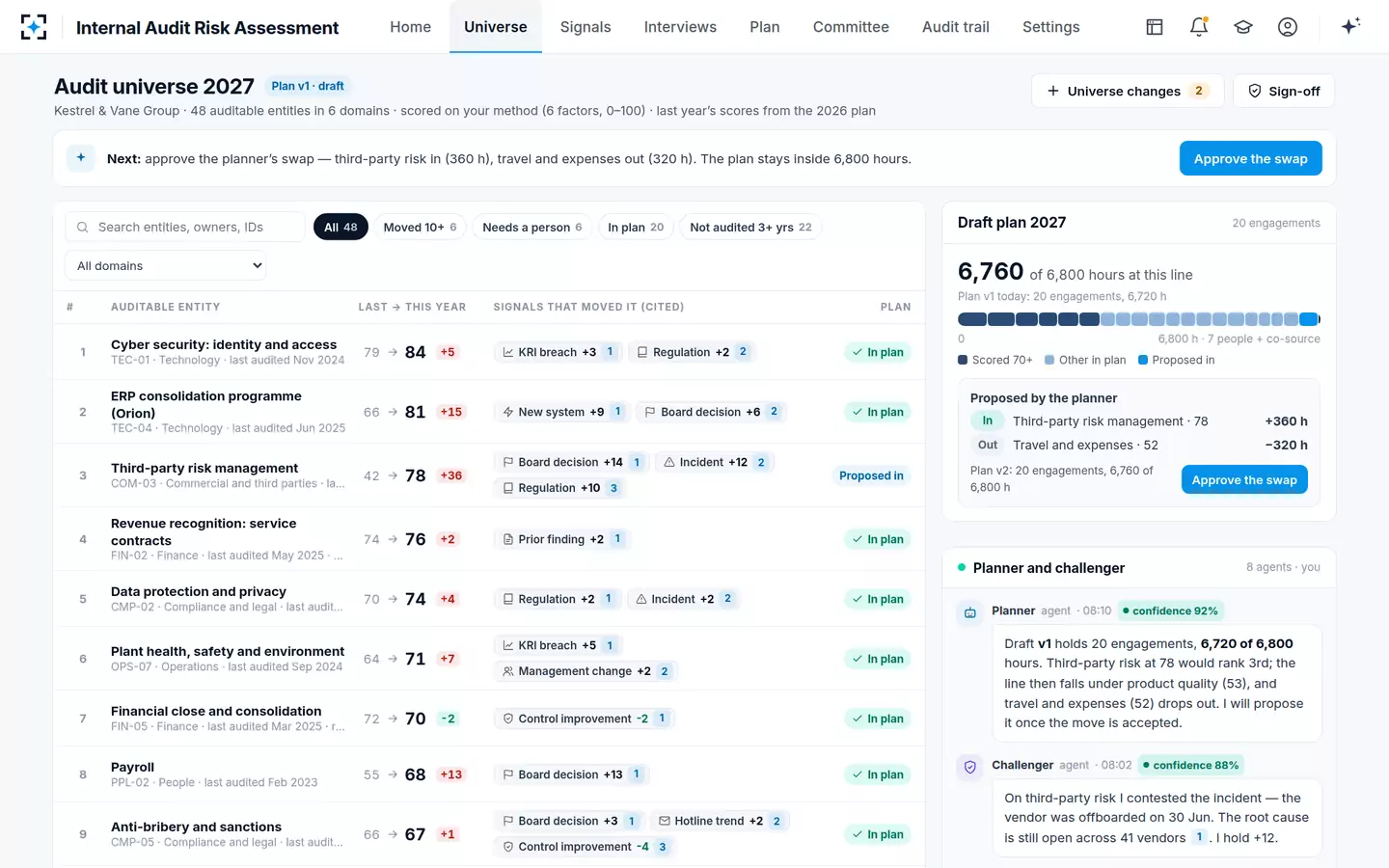The height and width of the screenshot is (868, 1389).
Task: Click the Plan v1 draft badge
Action: click(308, 86)
